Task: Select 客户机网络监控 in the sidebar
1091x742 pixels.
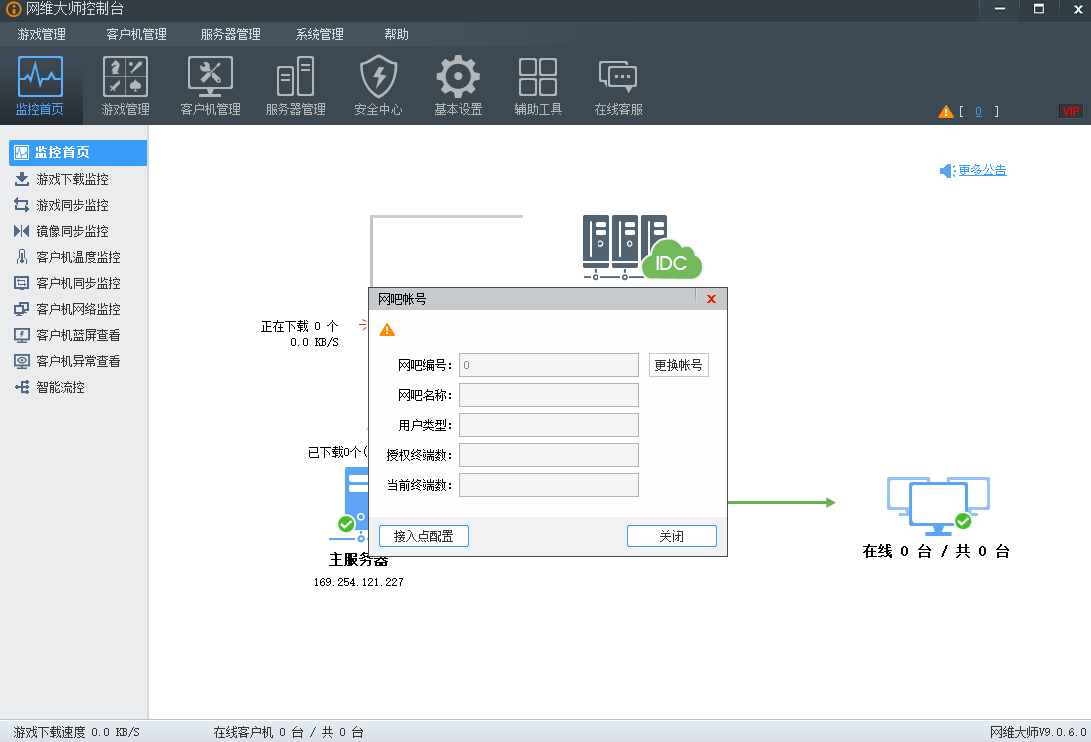Action: pos(78,309)
